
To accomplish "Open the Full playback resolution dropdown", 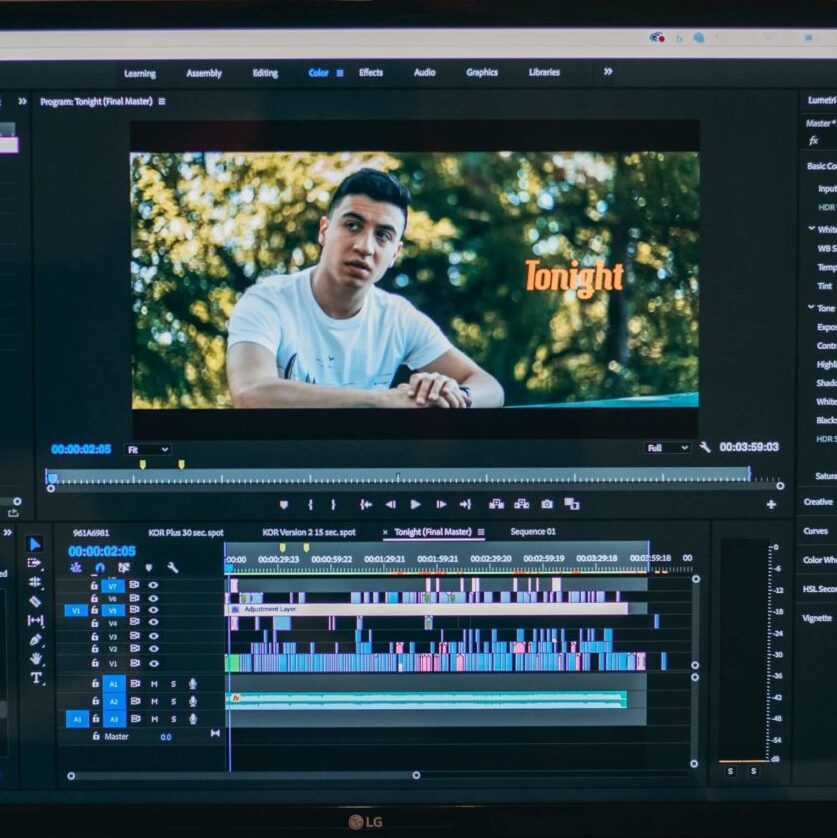I will pos(667,448).
